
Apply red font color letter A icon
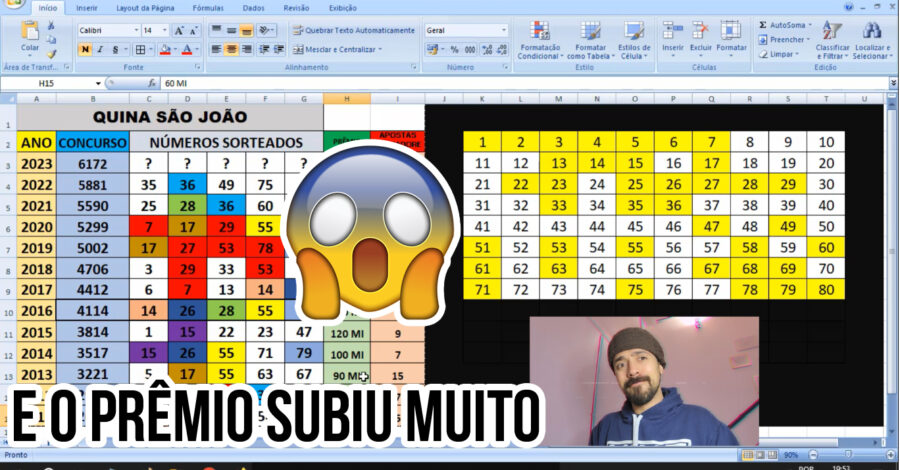187,50
